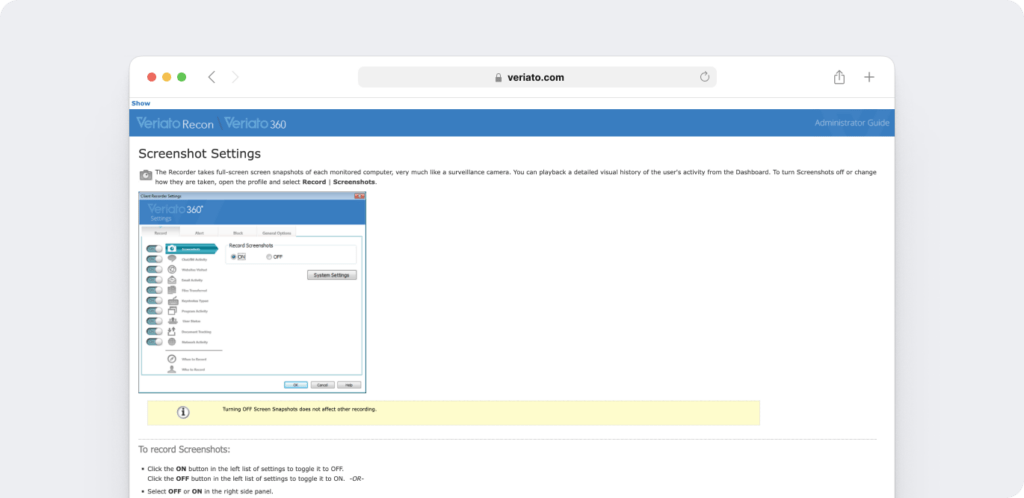Select the Files Transferred icon
1024x498 pixels.
[x=172, y=290]
